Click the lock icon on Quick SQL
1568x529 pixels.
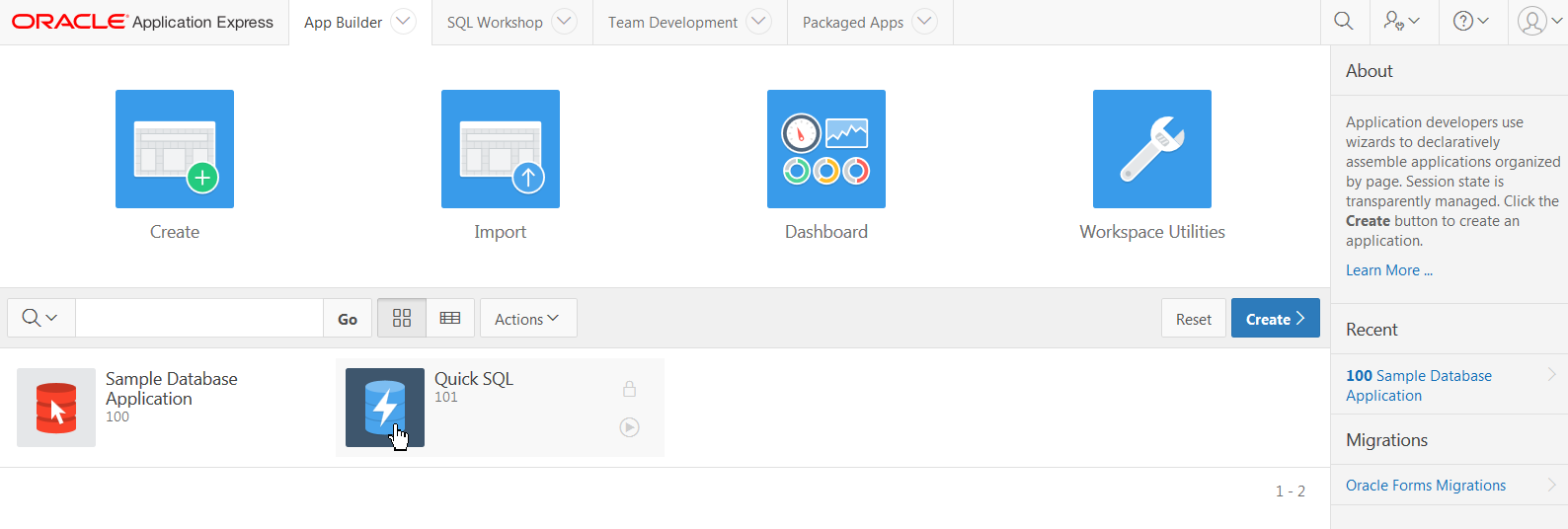pos(629,389)
